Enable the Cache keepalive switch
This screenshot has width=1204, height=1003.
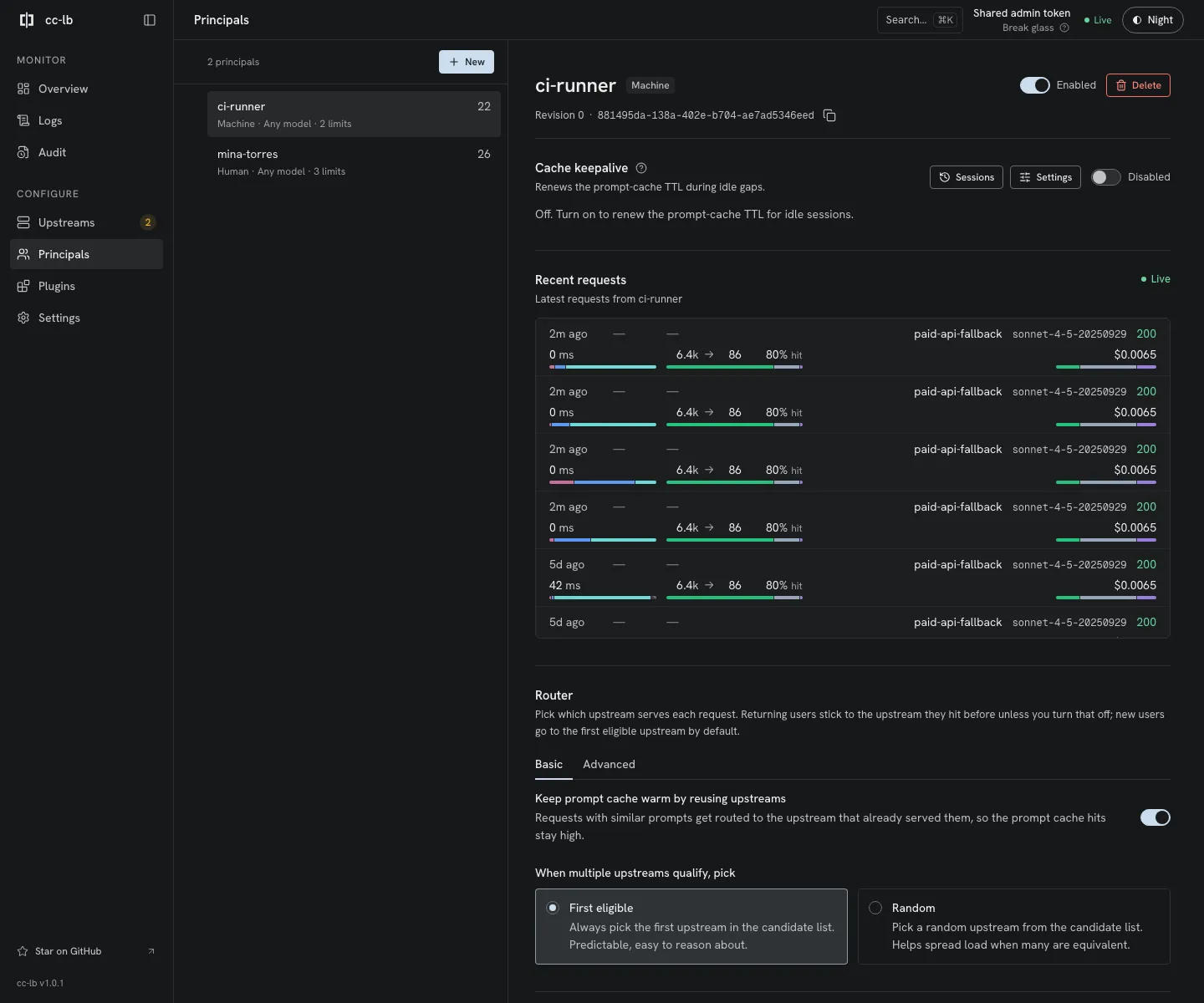1105,177
